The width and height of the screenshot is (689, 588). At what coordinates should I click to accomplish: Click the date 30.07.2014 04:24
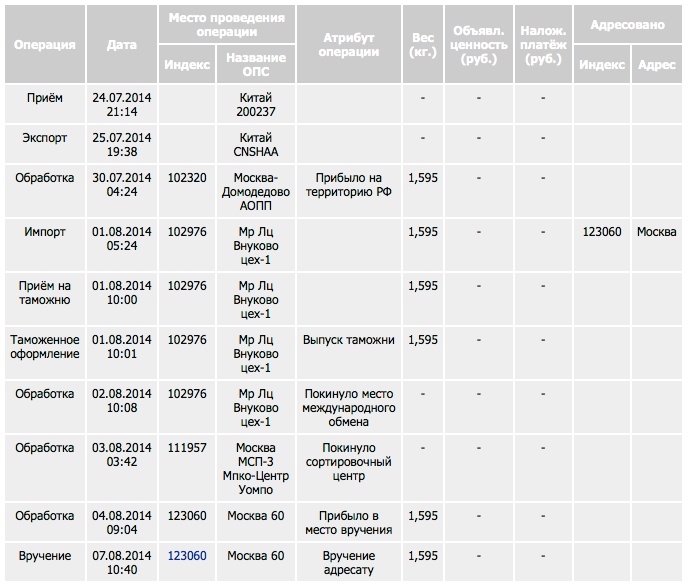pos(122,185)
